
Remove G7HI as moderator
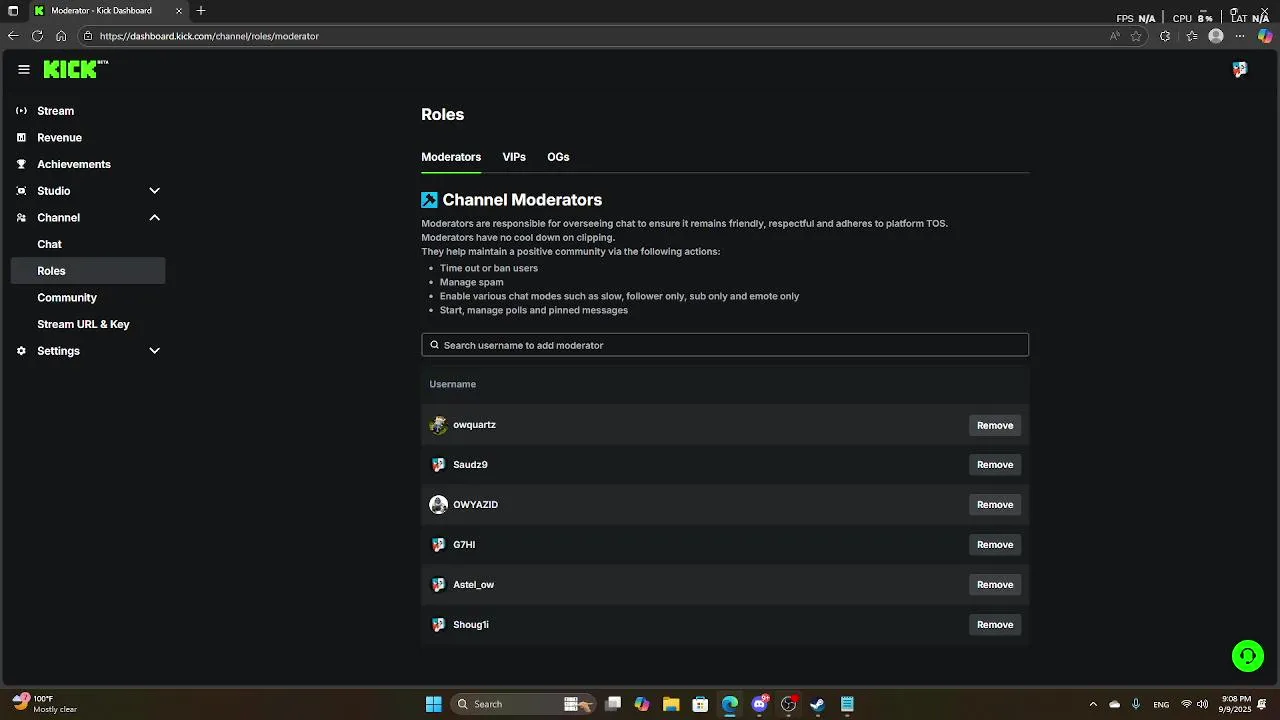coord(995,545)
